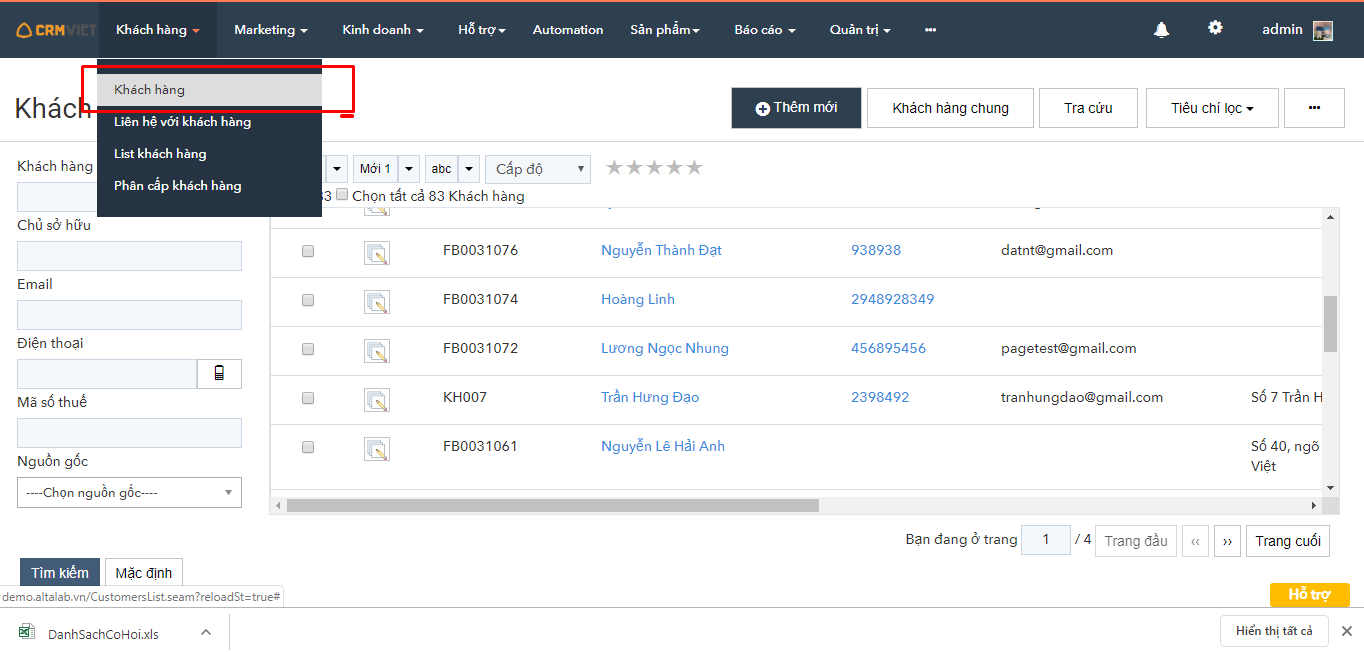Image resolution: width=1364 pixels, height=652 pixels.
Task: Open the Tiêu chí lọc dropdown
Action: tap(1212, 108)
